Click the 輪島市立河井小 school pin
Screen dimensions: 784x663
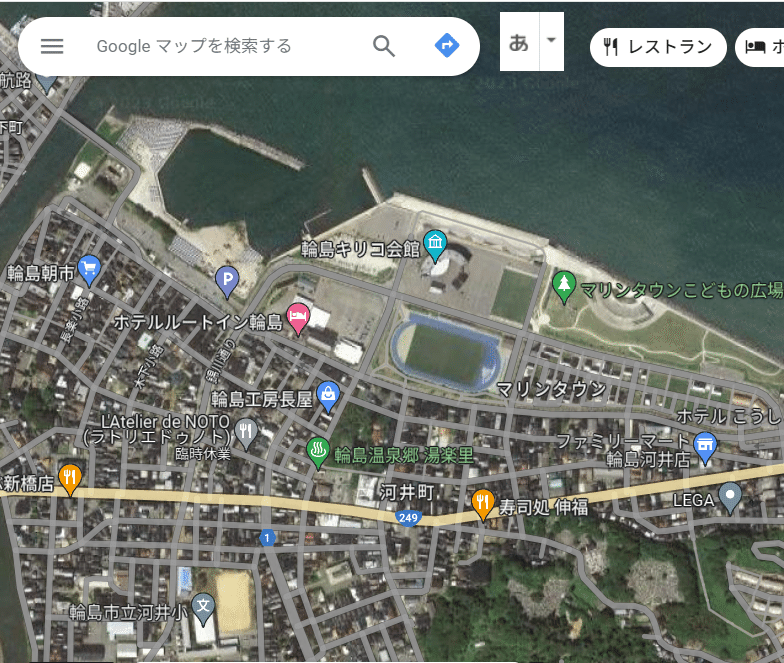point(203,608)
